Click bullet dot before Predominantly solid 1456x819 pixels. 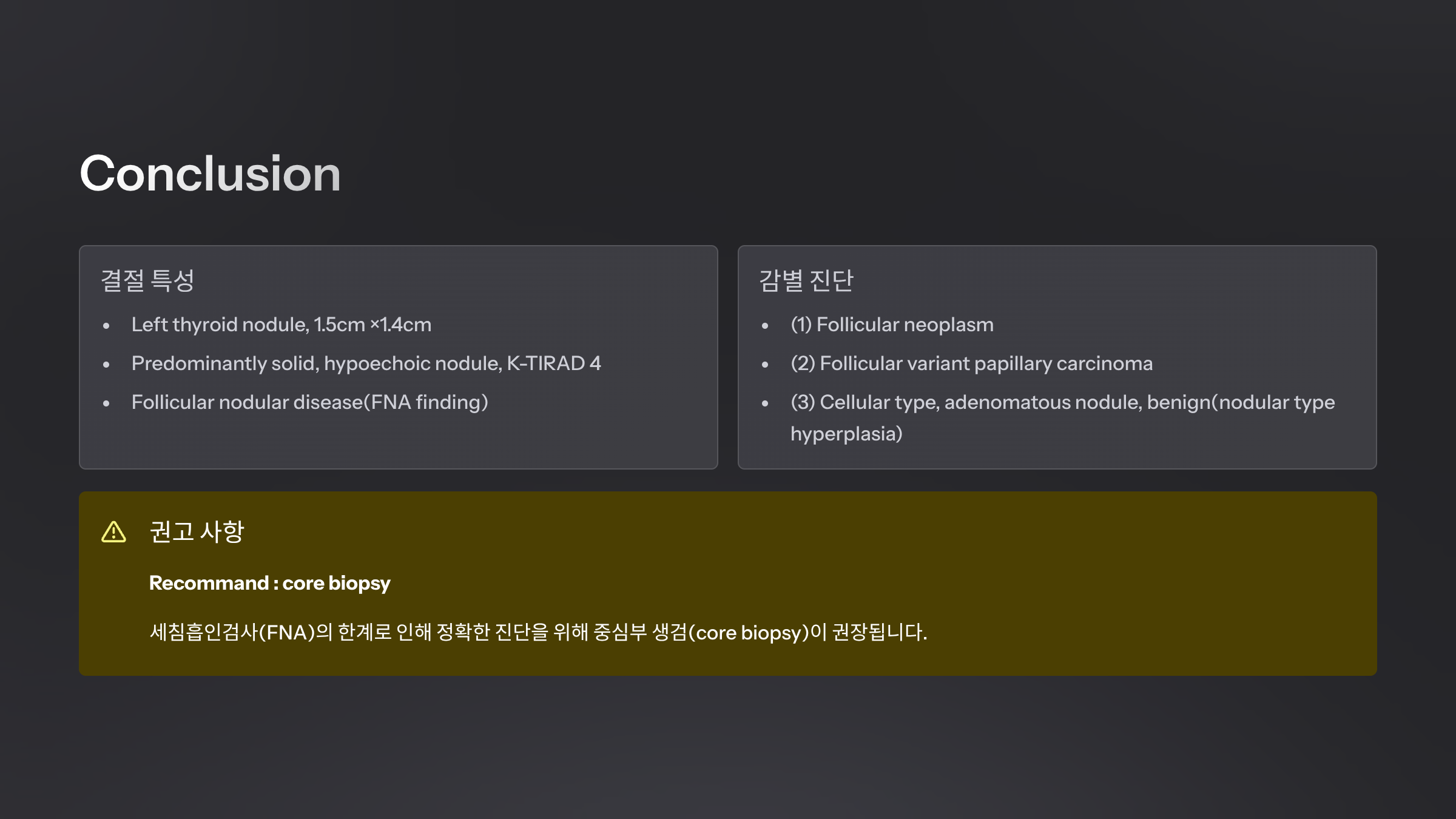[x=106, y=365]
